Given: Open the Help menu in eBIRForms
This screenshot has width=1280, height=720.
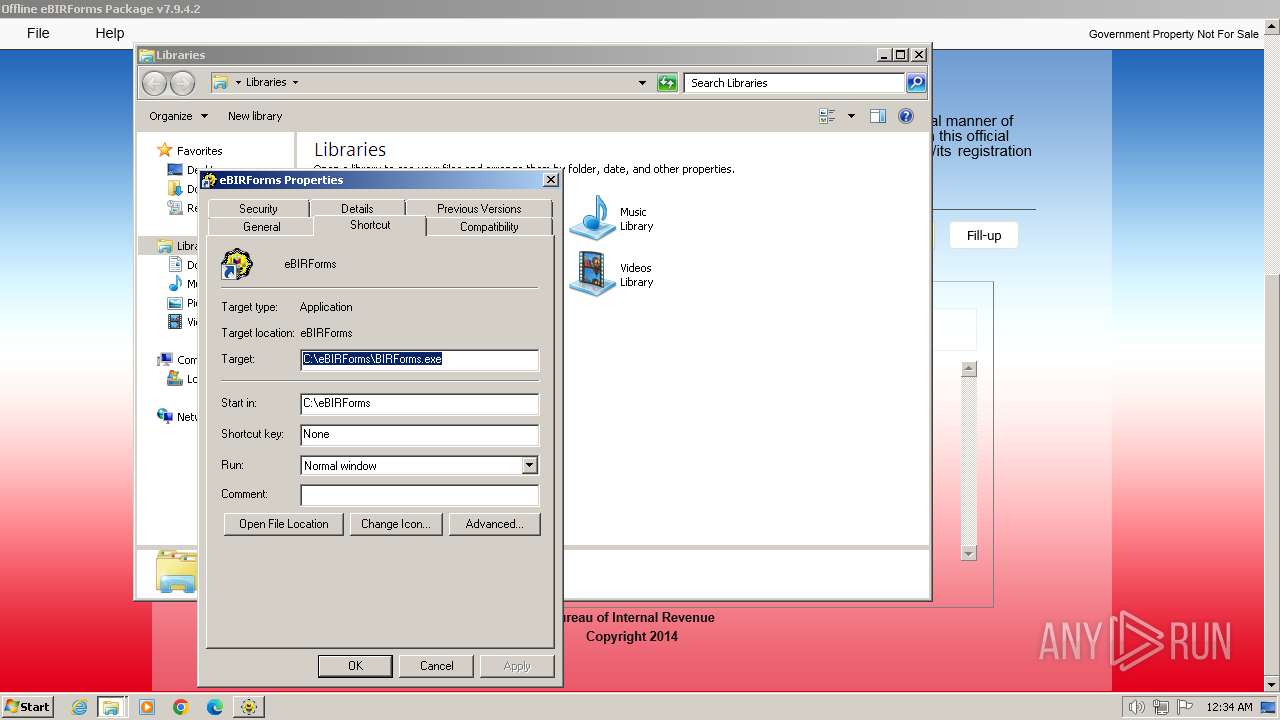Looking at the screenshot, I should (110, 33).
